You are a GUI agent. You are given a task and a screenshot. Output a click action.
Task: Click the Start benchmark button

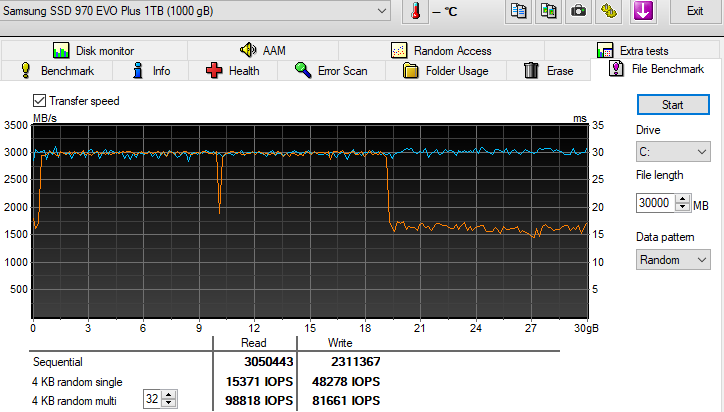pos(673,105)
